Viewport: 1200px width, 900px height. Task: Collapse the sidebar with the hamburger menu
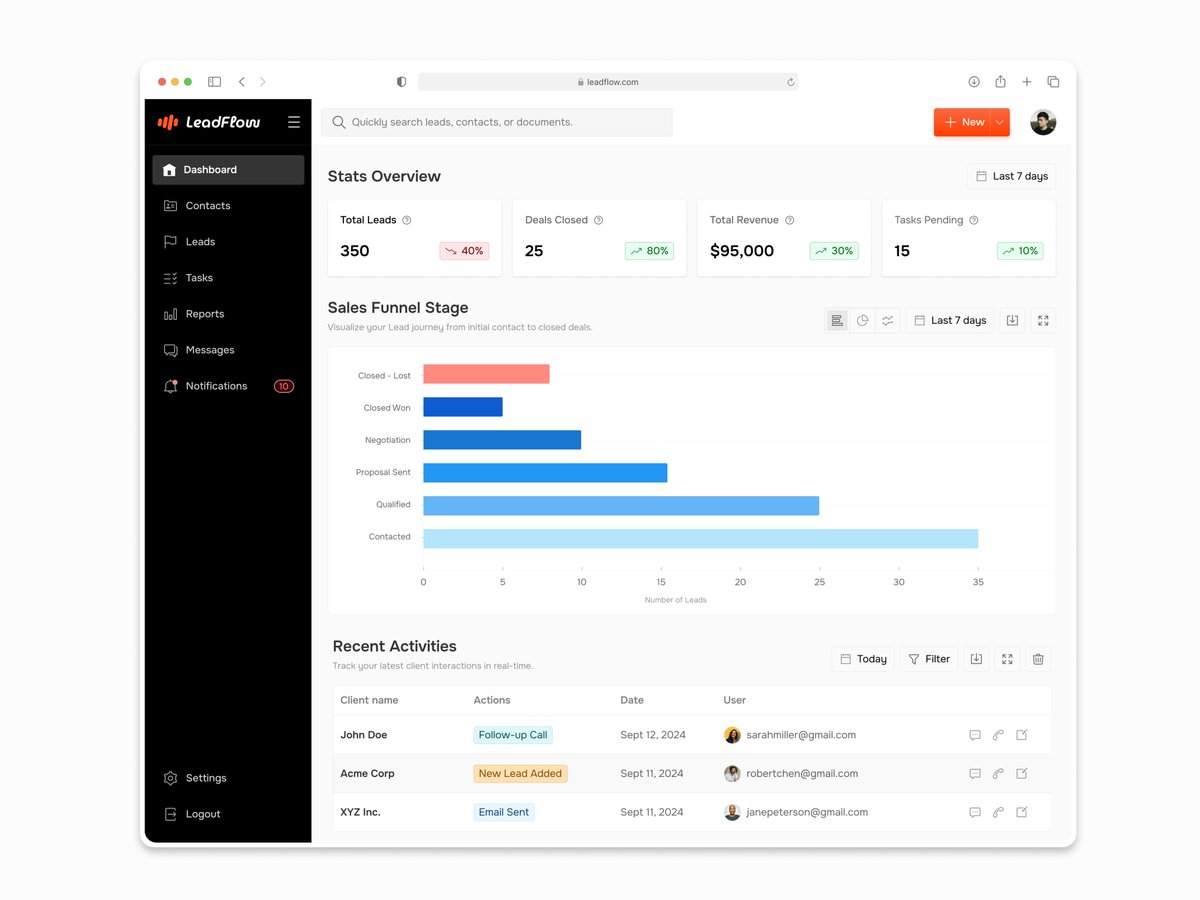[294, 122]
